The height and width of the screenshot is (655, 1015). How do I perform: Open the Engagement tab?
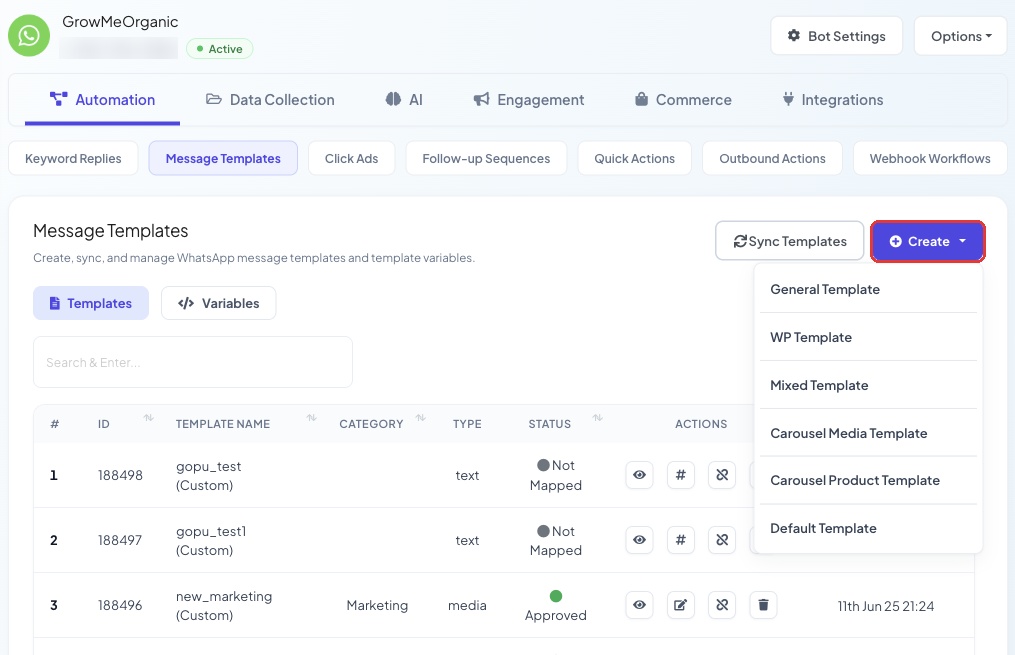[528, 100]
